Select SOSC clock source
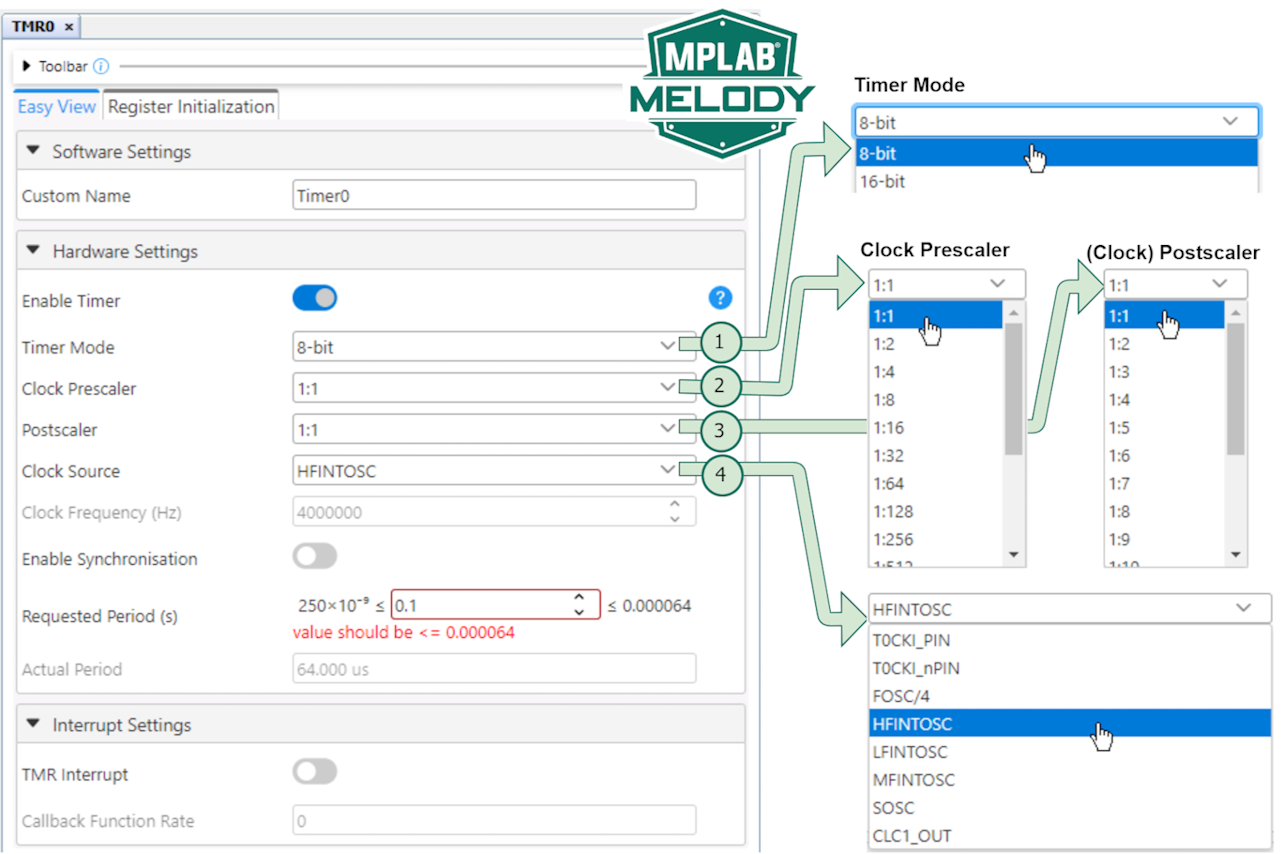Image resolution: width=1283 pixels, height=854 pixels. tap(1070, 808)
